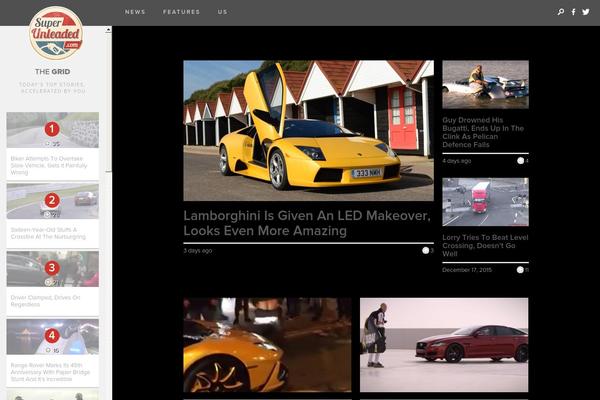Click sidebar scrollbar up arrow
Screen dimensions: 600x400
point(109,29)
